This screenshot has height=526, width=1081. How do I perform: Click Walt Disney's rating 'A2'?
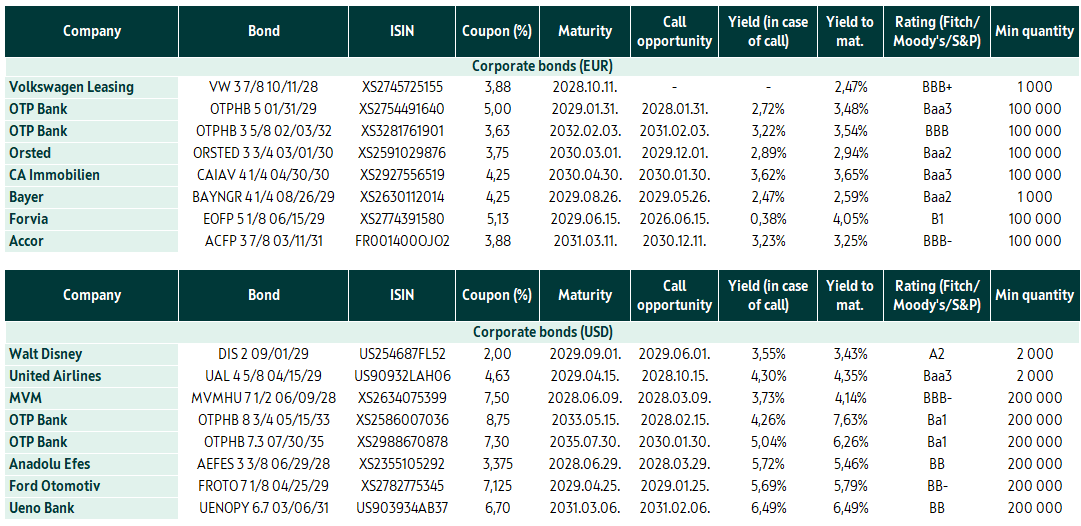click(x=935, y=354)
